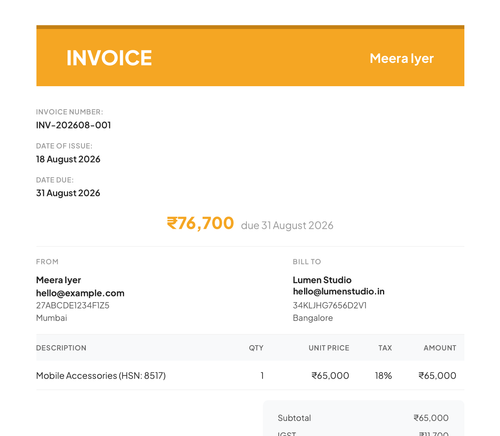This screenshot has width=500, height=436.
Task: Click the 18% tax value
Action: point(383,376)
